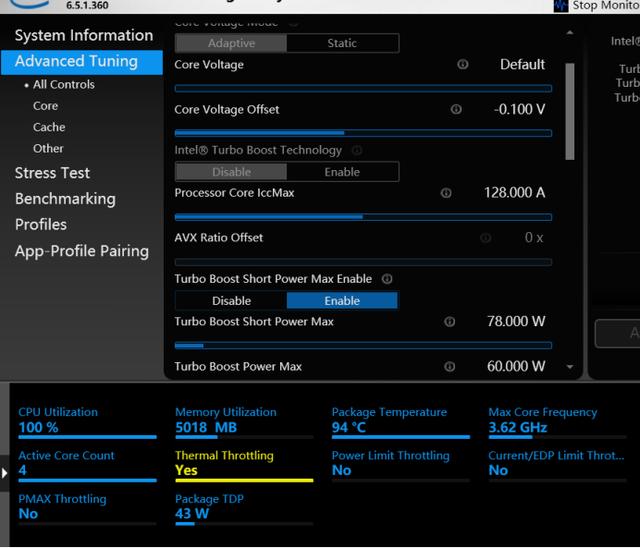Screen dimensions: 640x548
Task: Click the Power Limit Throttling monitor reading
Action: pos(401,465)
